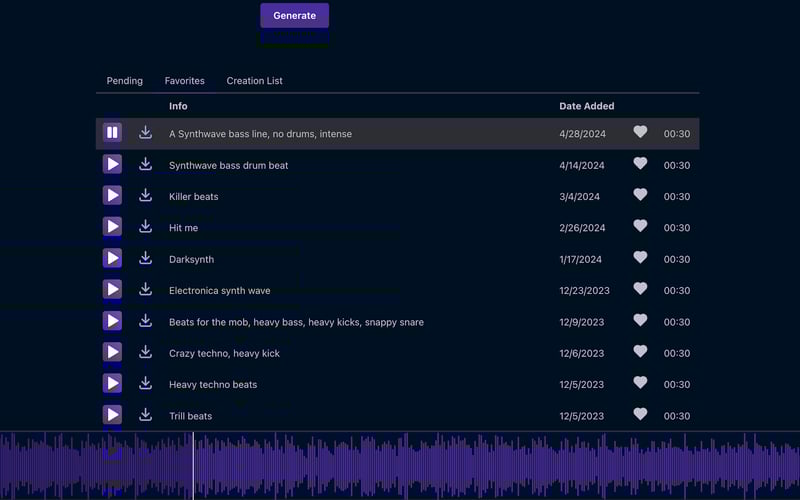Download the Beats for the mob track
Image resolution: width=800 pixels, height=500 pixels.
145,321
